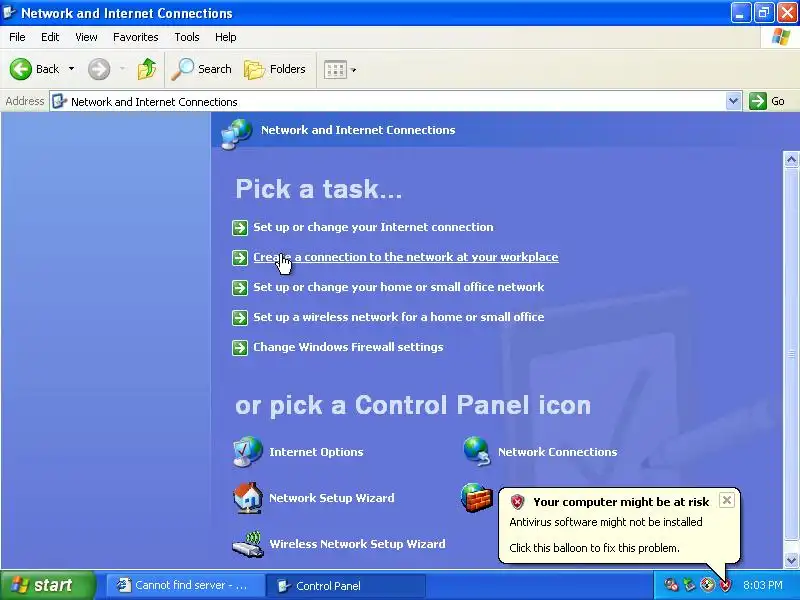
Task: Click arrow icon beside workplace connection task
Action: click(240, 258)
